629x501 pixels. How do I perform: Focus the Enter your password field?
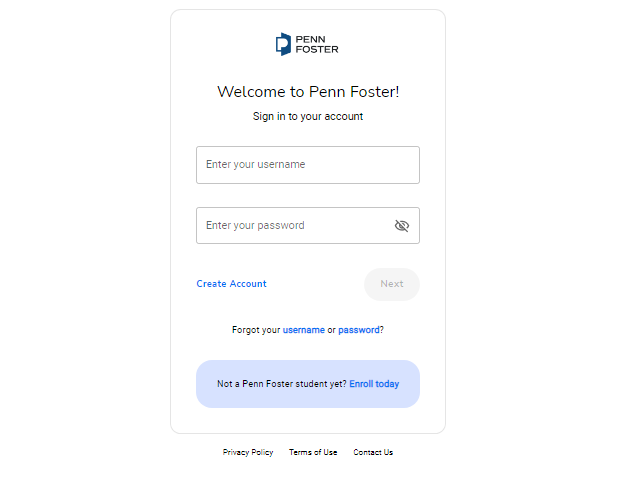tap(308, 225)
